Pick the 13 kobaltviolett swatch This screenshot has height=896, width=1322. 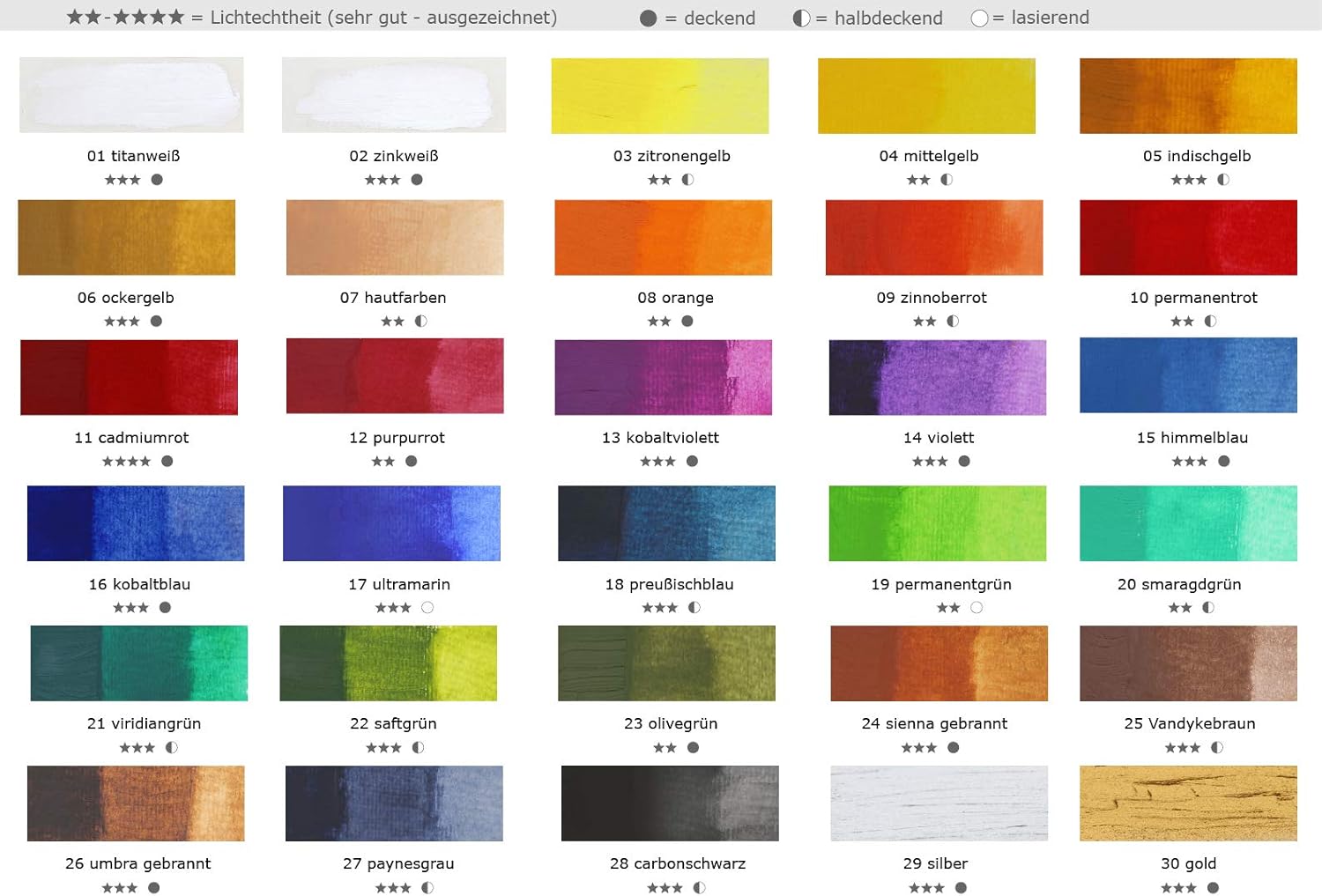(x=663, y=377)
